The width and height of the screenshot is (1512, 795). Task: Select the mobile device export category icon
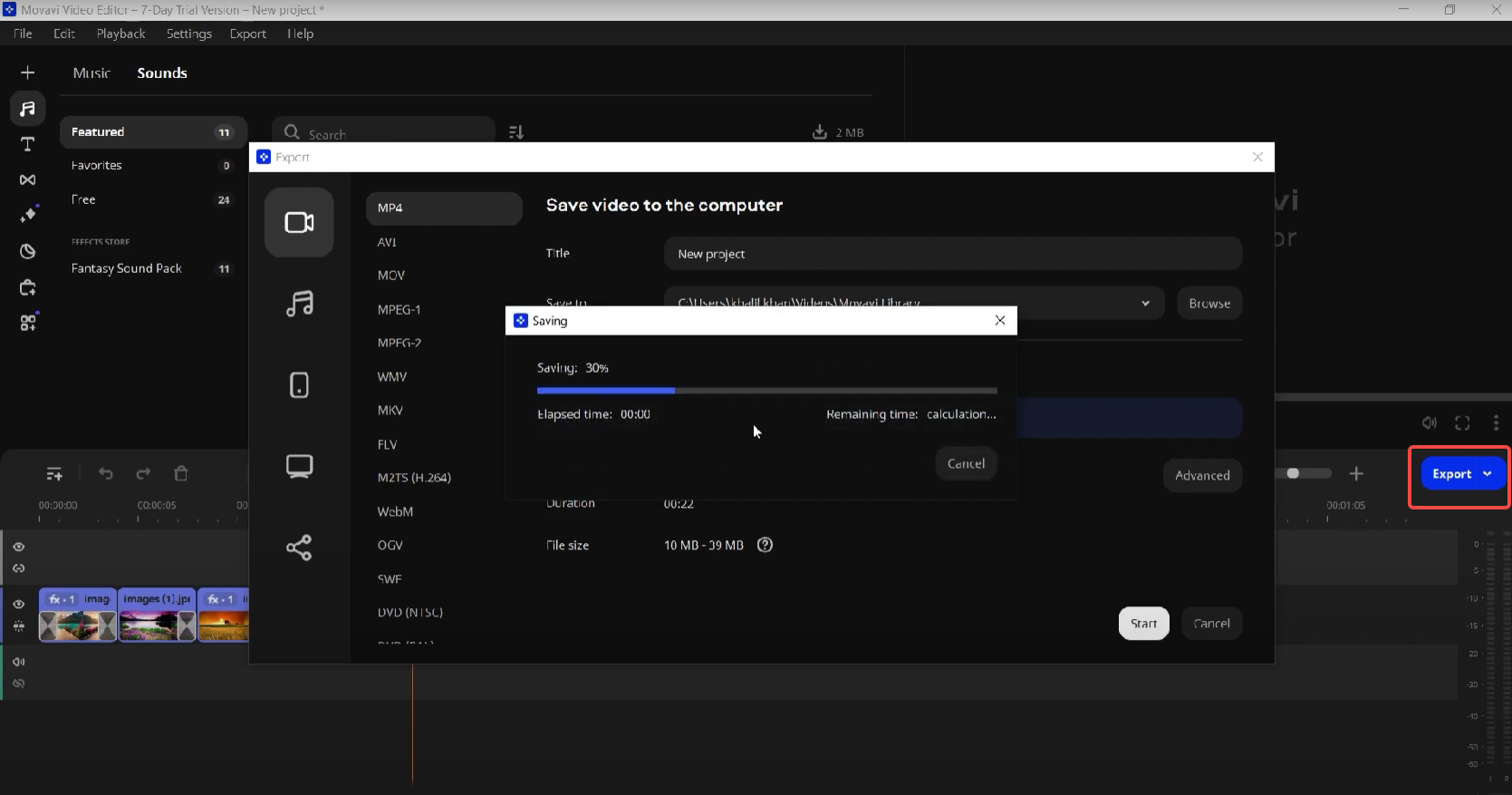tap(299, 385)
